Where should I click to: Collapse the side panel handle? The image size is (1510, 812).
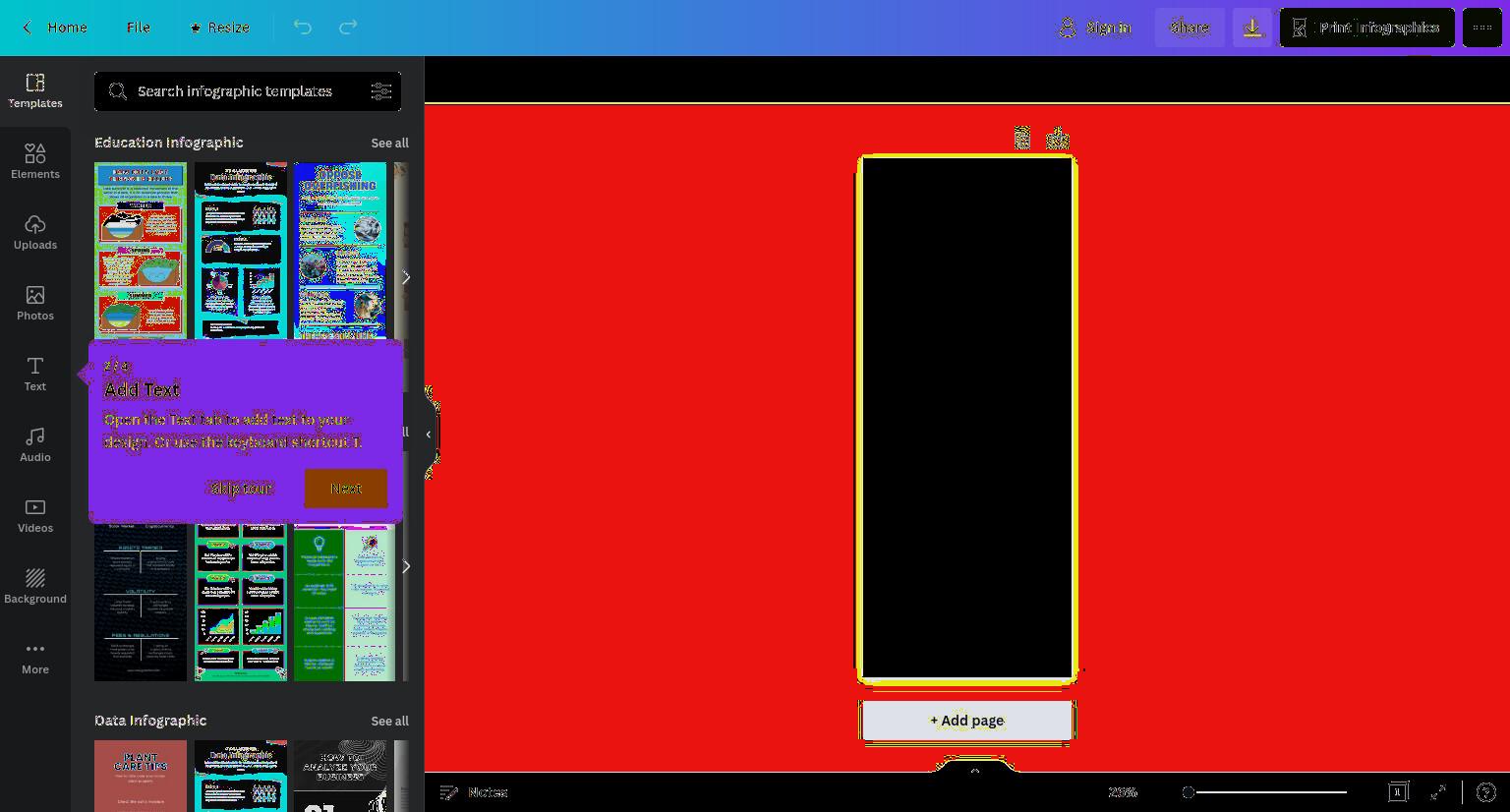[x=430, y=434]
